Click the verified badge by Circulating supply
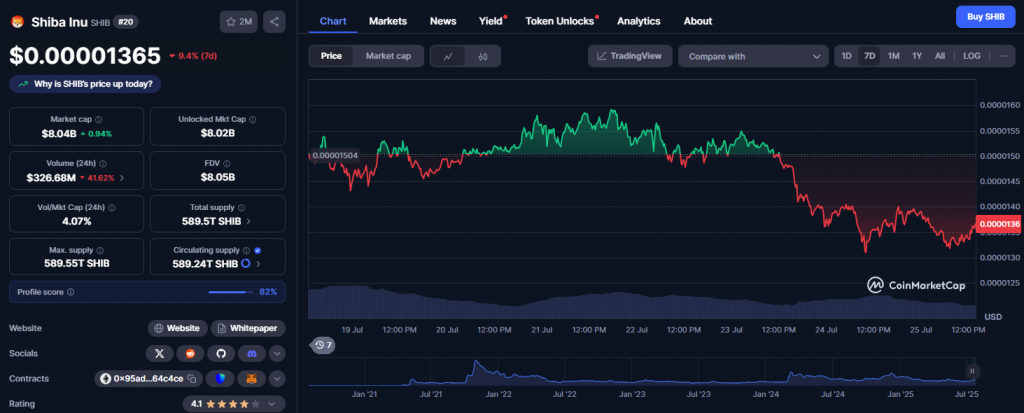 tap(257, 250)
